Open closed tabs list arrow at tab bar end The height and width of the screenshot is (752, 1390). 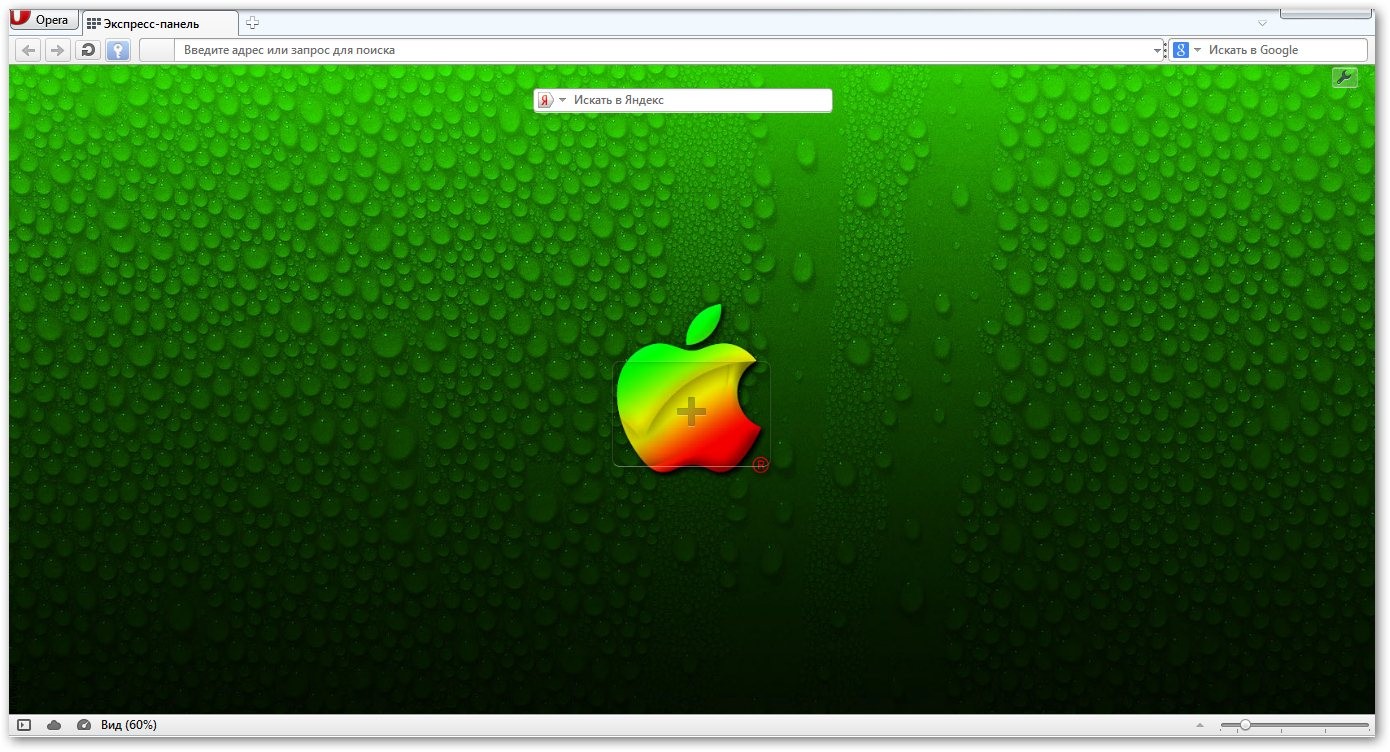coord(1262,23)
